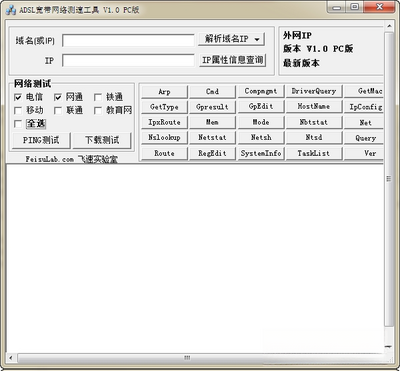This screenshot has width=400, height=371.
Task: Click the FeisuLab.com 飞速实验室 text
Action: pyautogui.click(x=72, y=159)
